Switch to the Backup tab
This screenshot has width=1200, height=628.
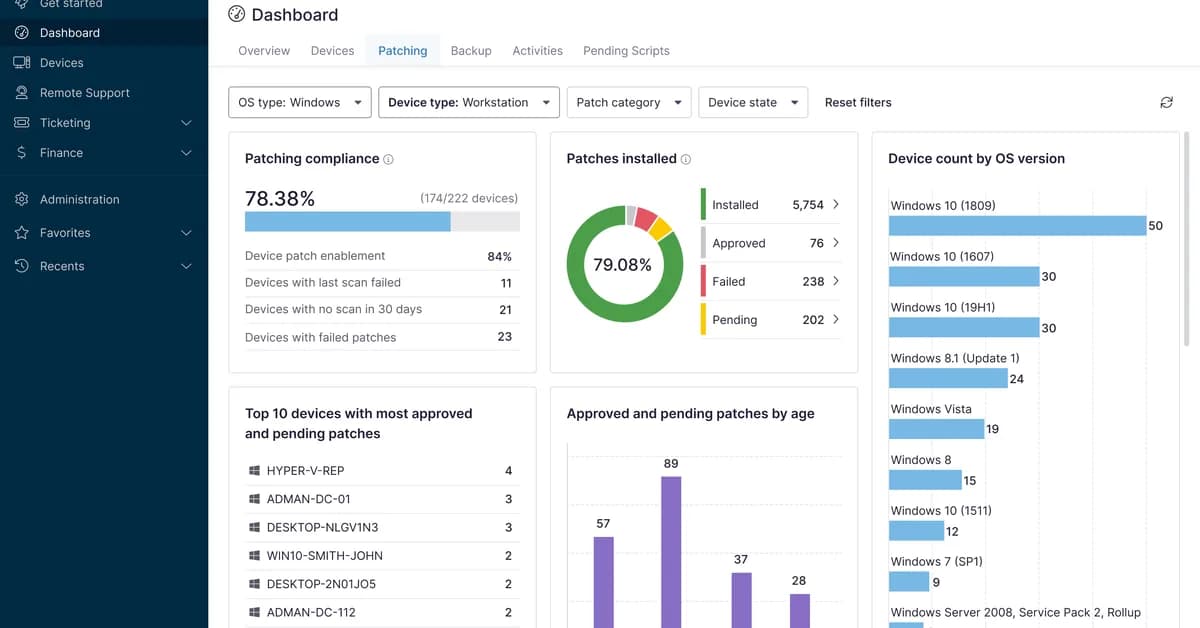[471, 51]
